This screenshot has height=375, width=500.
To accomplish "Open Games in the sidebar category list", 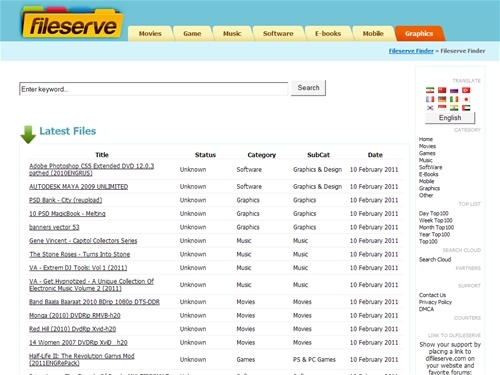I will [427, 153].
